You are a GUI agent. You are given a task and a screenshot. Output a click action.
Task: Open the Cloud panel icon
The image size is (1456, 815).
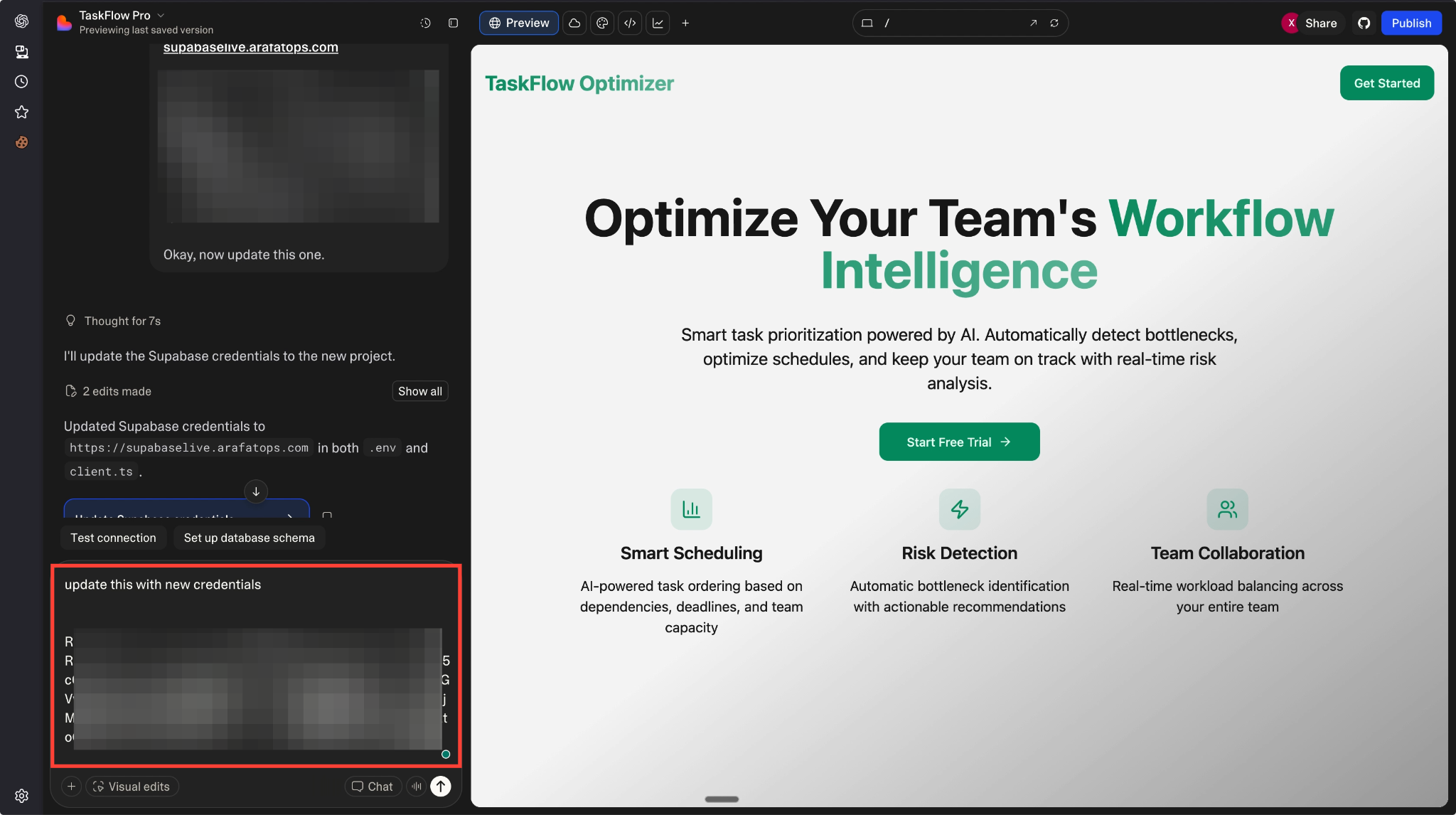click(x=574, y=23)
